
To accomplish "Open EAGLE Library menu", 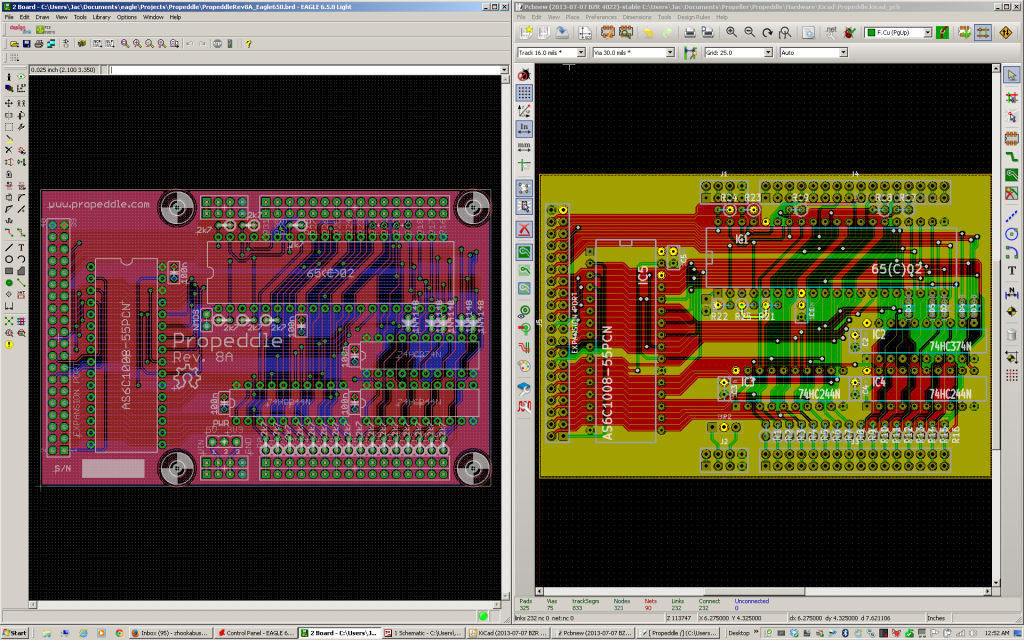I will (x=101, y=17).
